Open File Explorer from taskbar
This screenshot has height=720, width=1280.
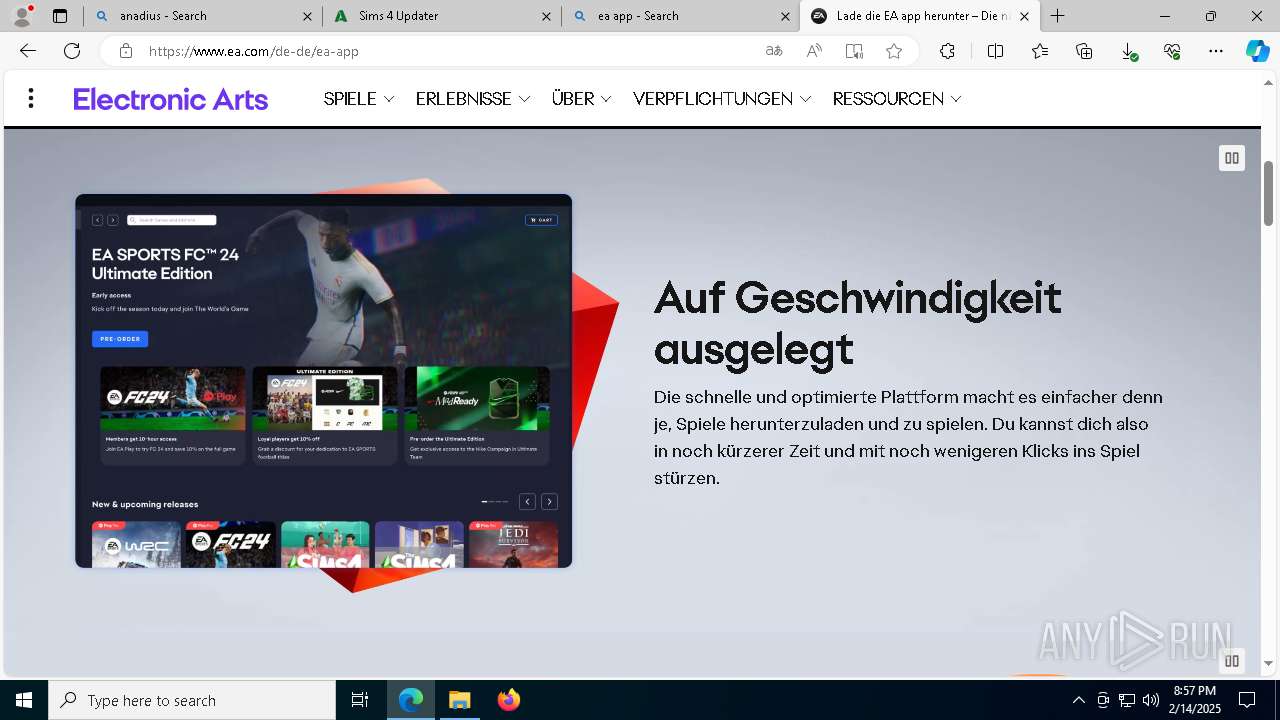pos(459,700)
